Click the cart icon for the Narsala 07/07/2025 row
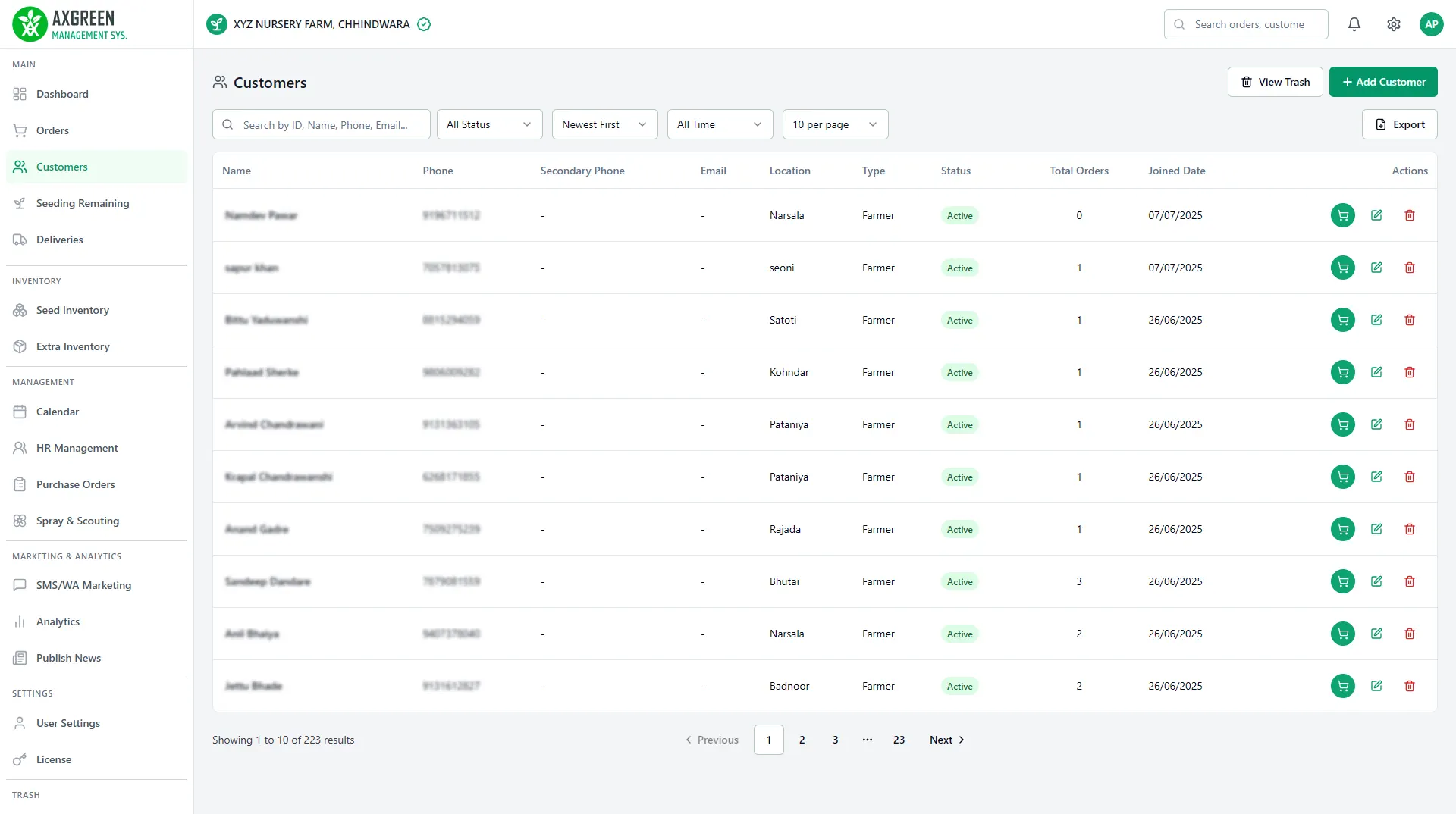The width and height of the screenshot is (1456, 814). tap(1342, 215)
